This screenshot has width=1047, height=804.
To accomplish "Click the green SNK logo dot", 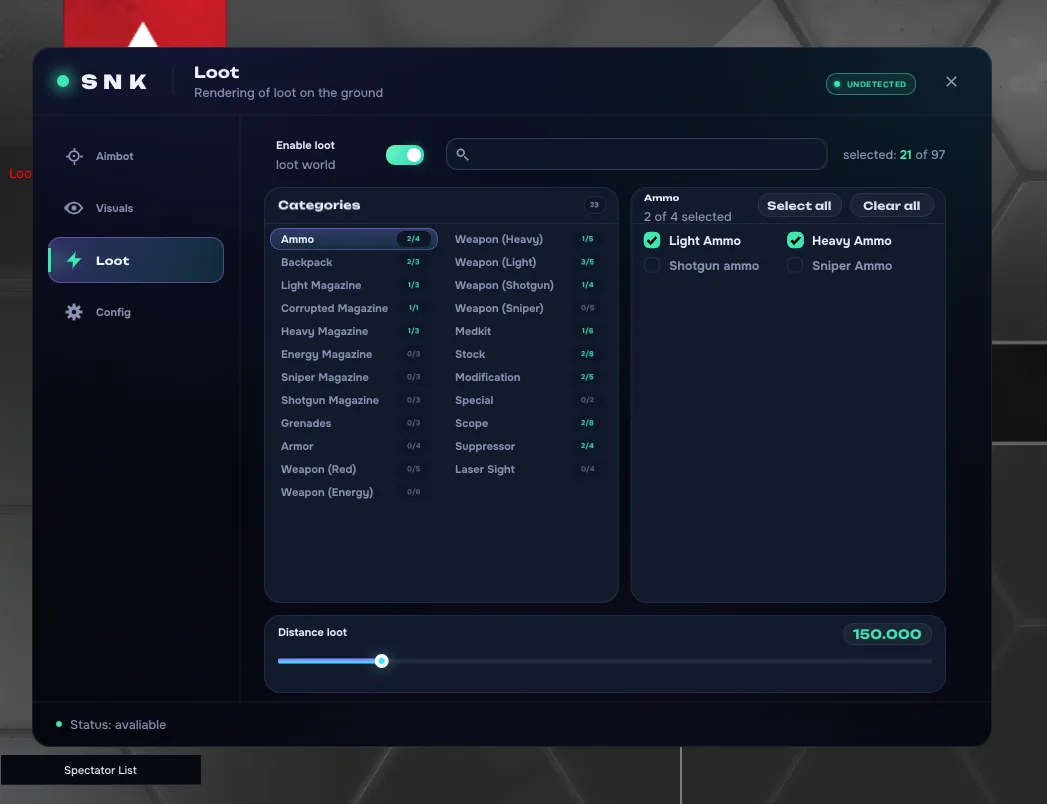I will click(x=63, y=81).
